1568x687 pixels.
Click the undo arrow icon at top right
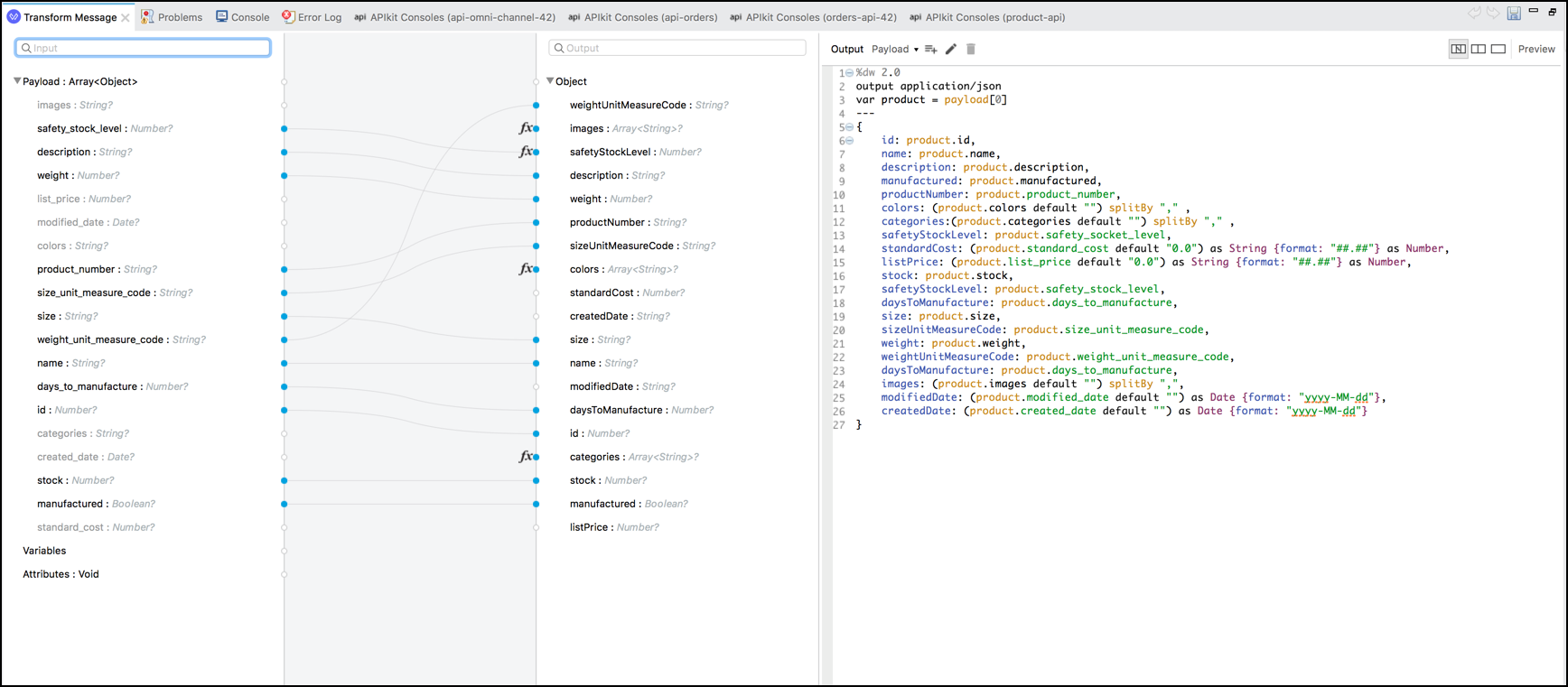click(x=1474, y=14)
